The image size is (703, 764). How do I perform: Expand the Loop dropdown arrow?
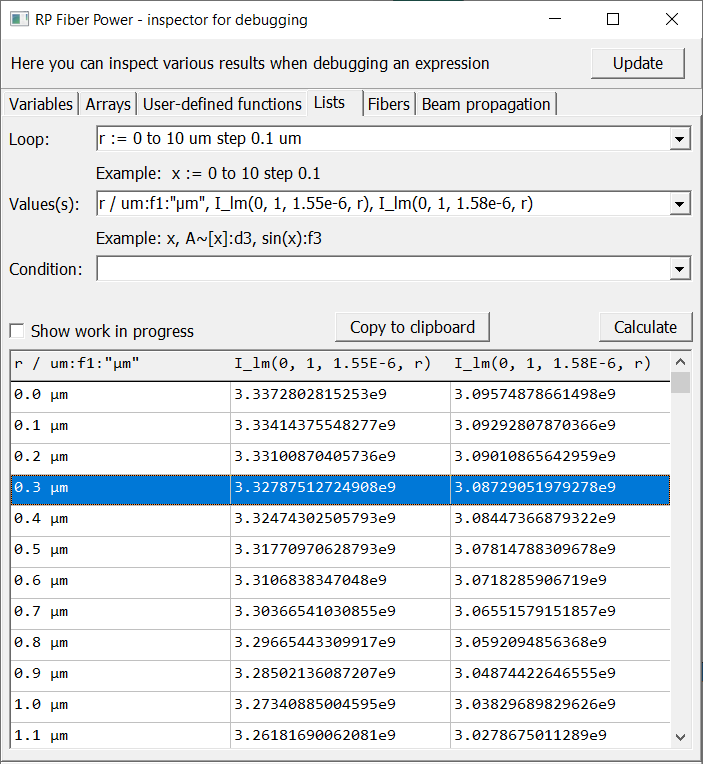pyautogui.click(x=680, y=139)
